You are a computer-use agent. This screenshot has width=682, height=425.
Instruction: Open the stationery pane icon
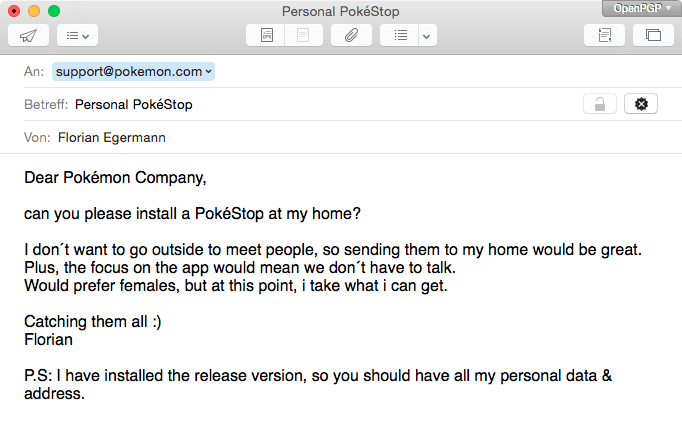point(605,35)
